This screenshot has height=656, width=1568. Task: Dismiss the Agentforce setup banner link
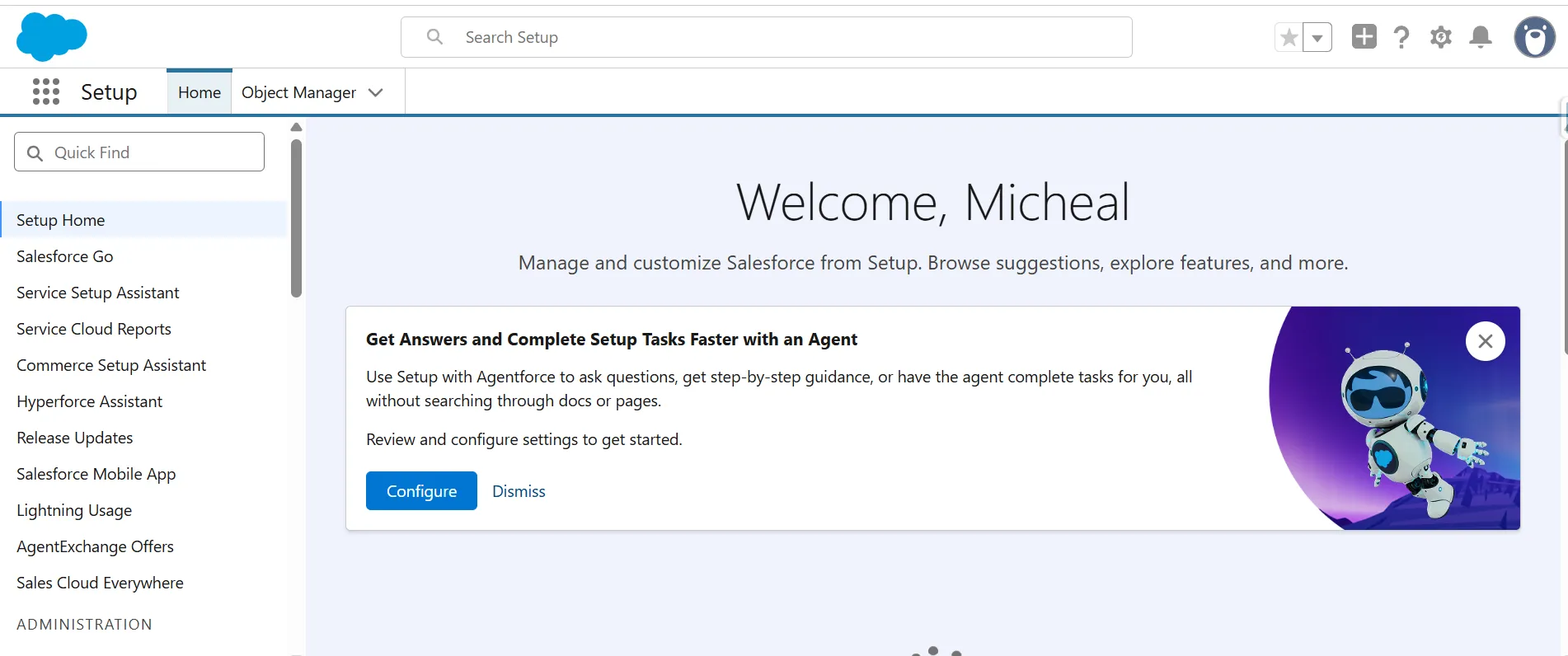(519, 491)
